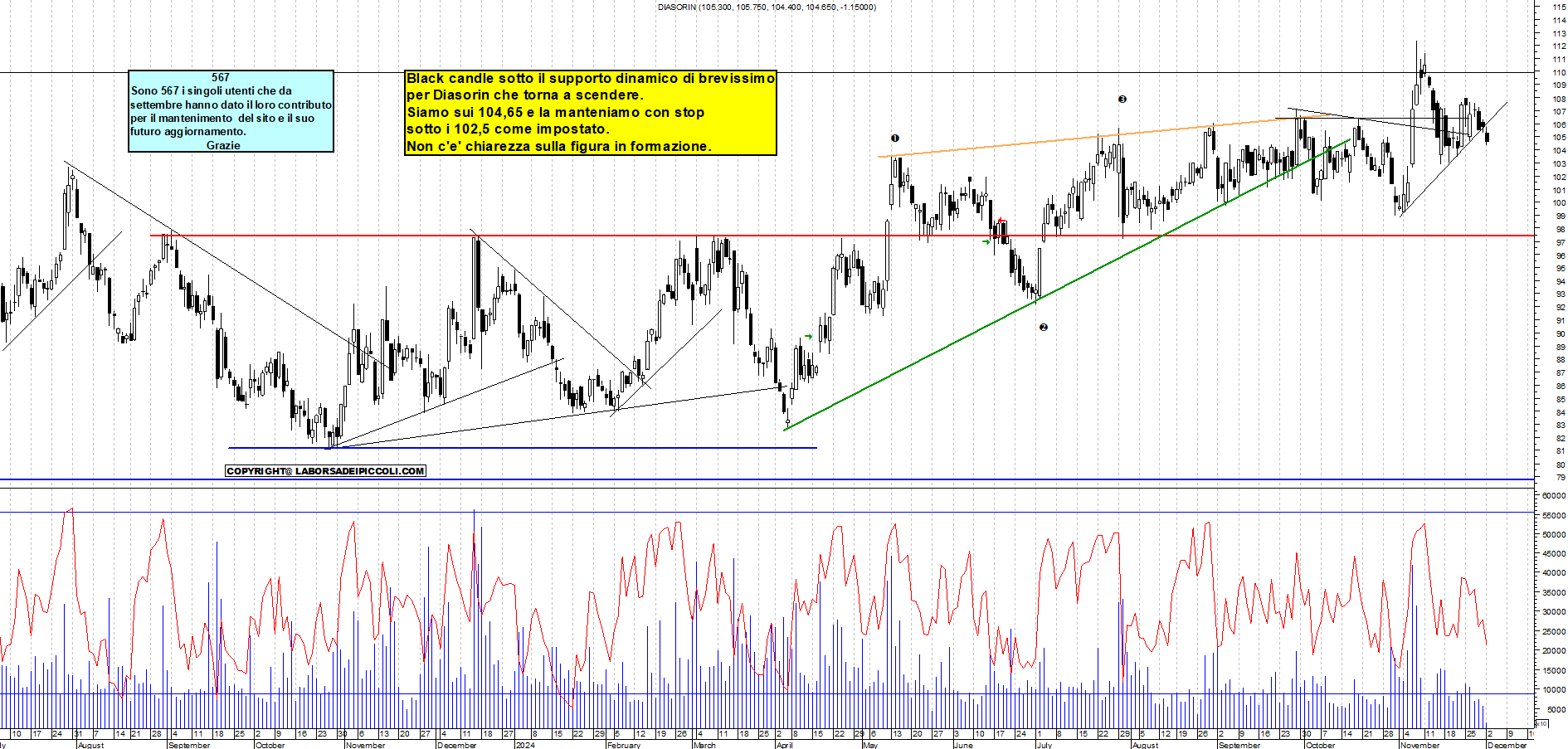
Task: Click the 15000 volume scale label
Action: click(x=1553, y=670)
